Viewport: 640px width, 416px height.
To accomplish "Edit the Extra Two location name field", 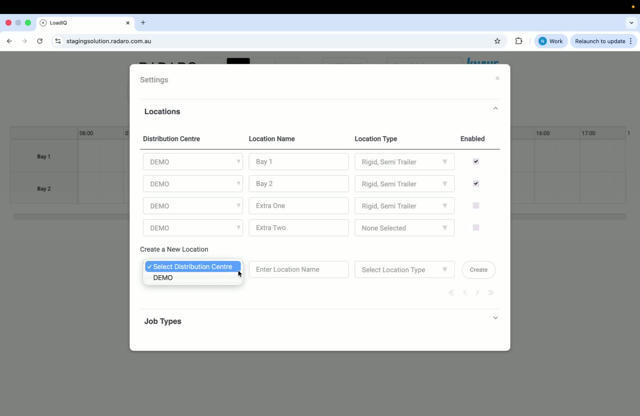I will coord(298,228).
